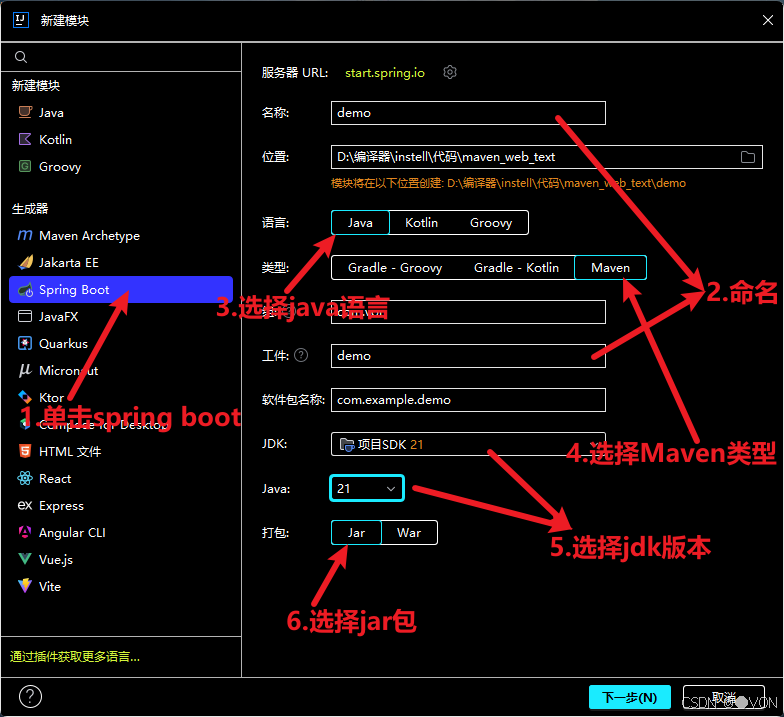Select Gradle - Groovy build type
The width and height of the screenshot is (784, 717).
tap(395, 268)
